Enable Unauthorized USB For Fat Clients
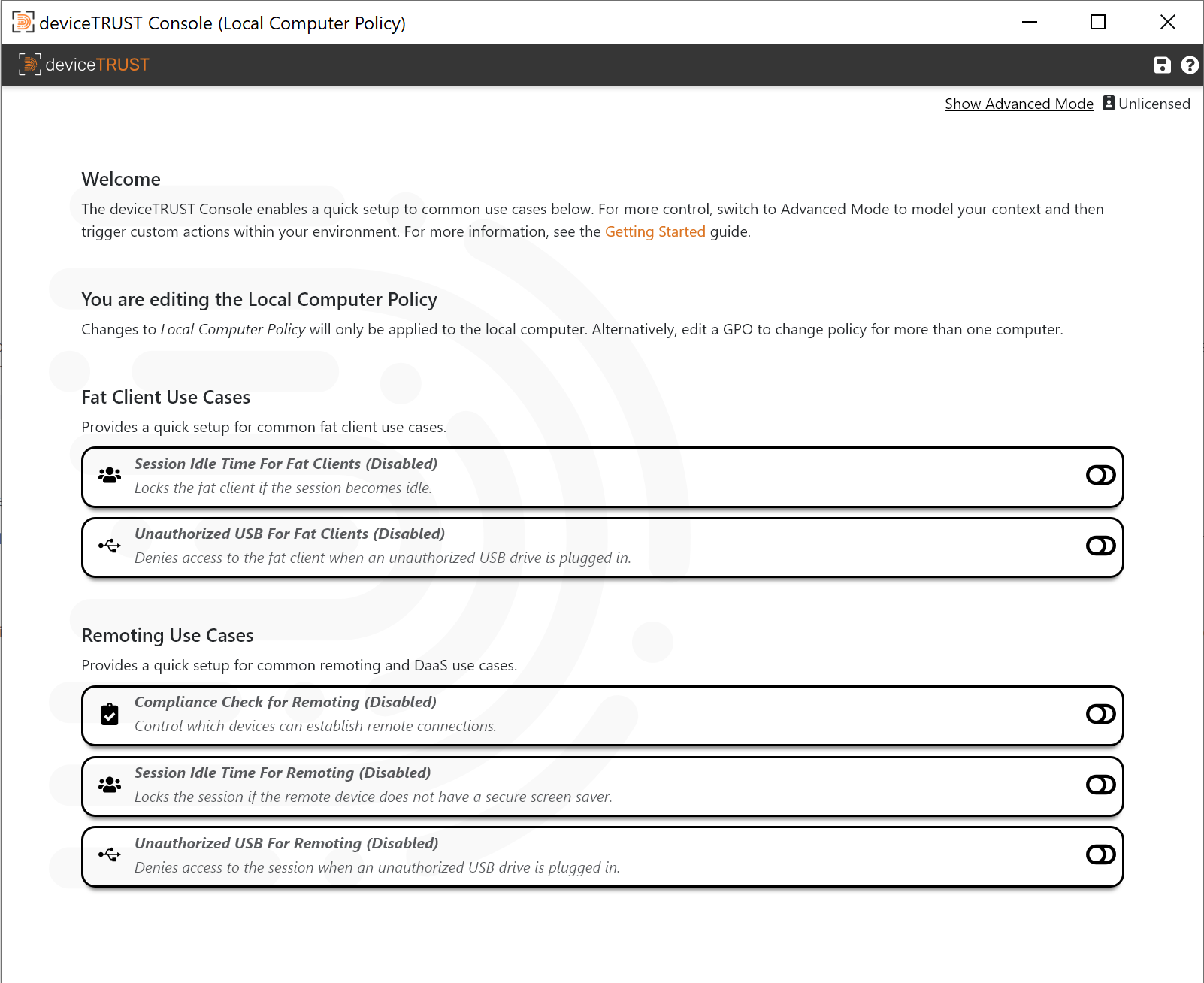Image resolution: width=1204 pixels, height=983 pixels. click(1100, 546)
